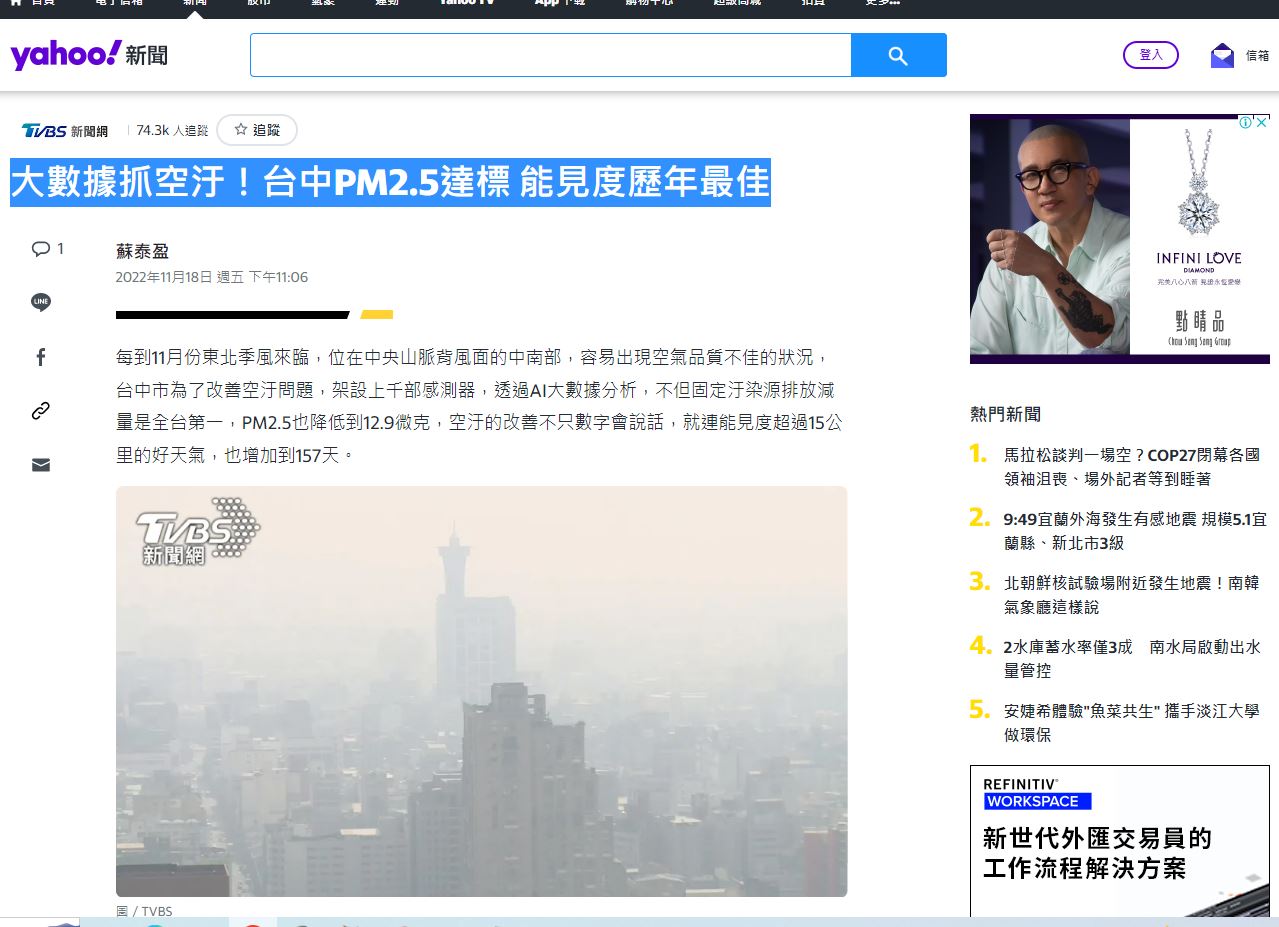Click the paragraph starting 每到11月份東北季風來臨

tap(479, 406)
